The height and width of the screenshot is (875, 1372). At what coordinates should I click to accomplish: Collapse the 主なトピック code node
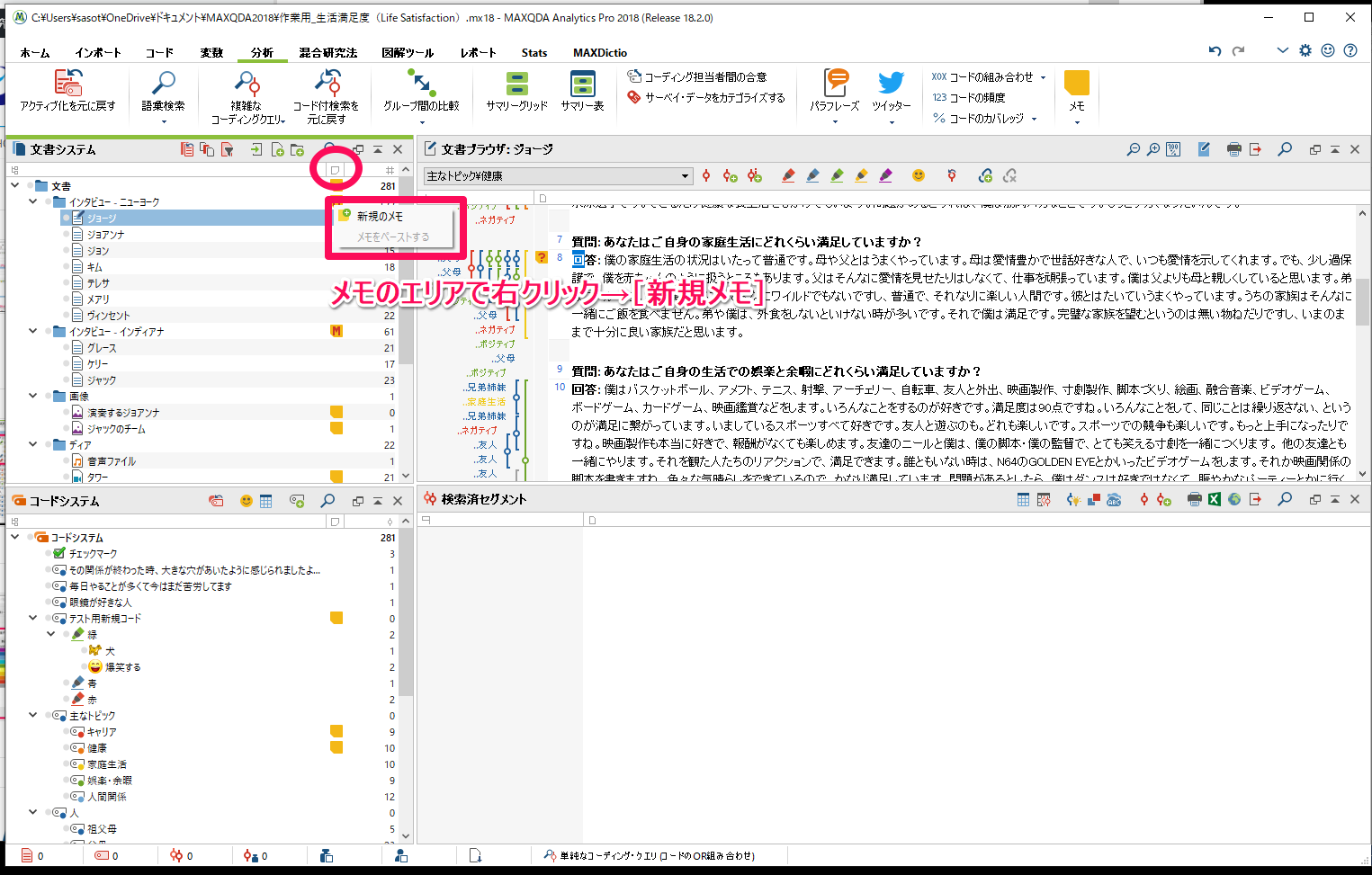[32, 715]
